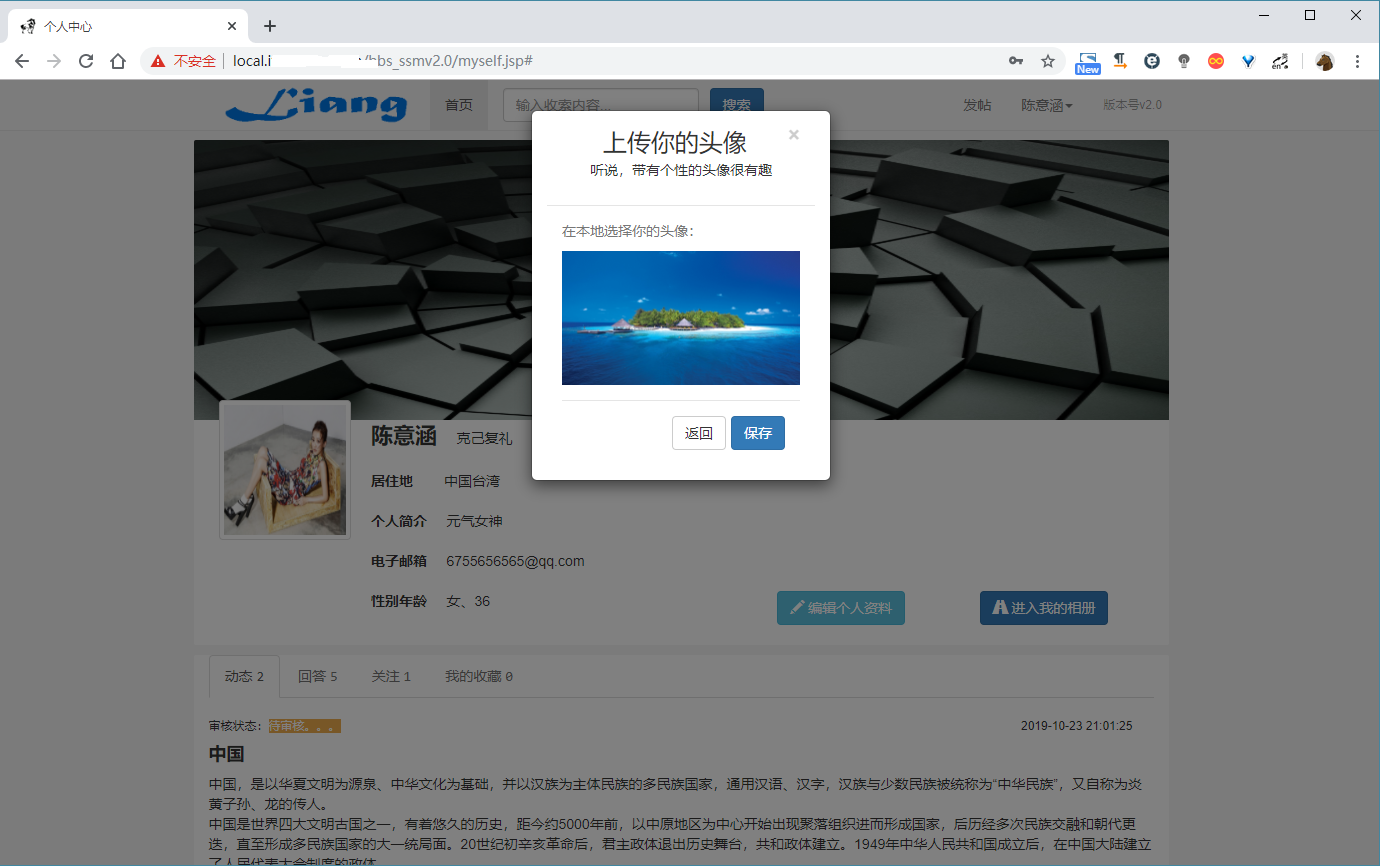Viewport: 1380px width, 866px height.
Task: Close the 个人中心 browser tab
Action: tap(232, 26)
